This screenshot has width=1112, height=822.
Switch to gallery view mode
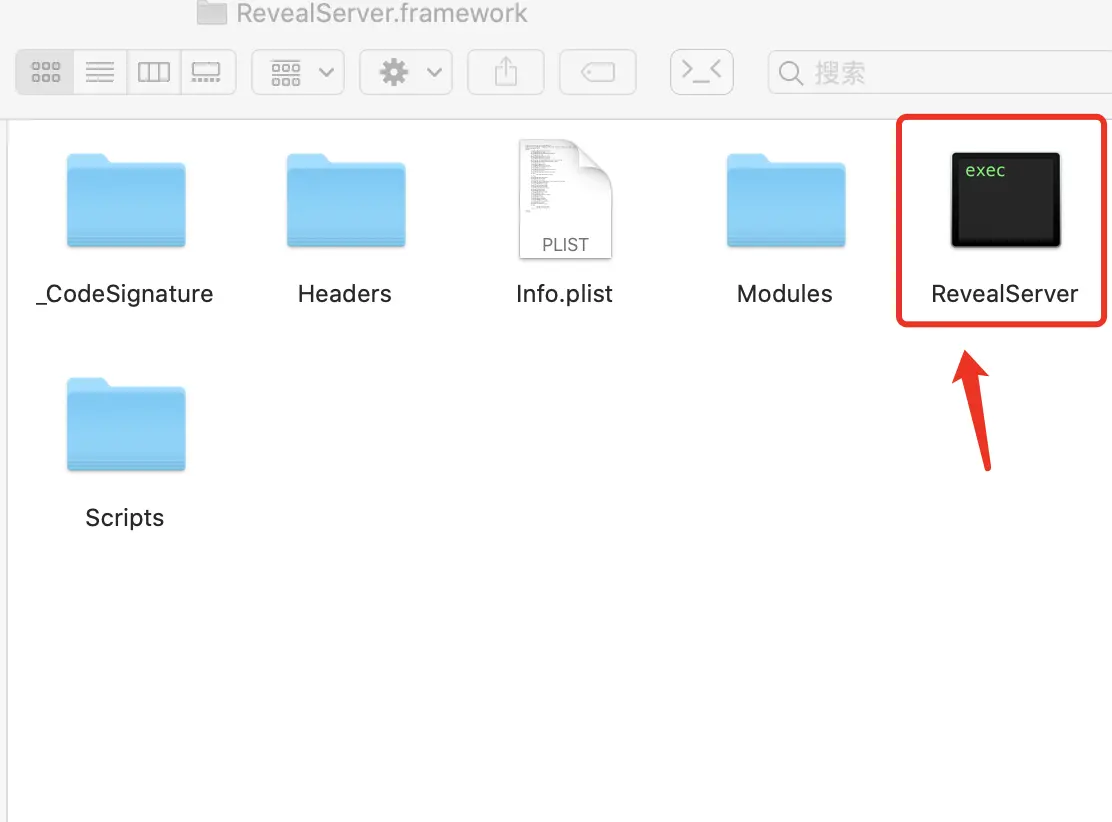click(206, 72)
